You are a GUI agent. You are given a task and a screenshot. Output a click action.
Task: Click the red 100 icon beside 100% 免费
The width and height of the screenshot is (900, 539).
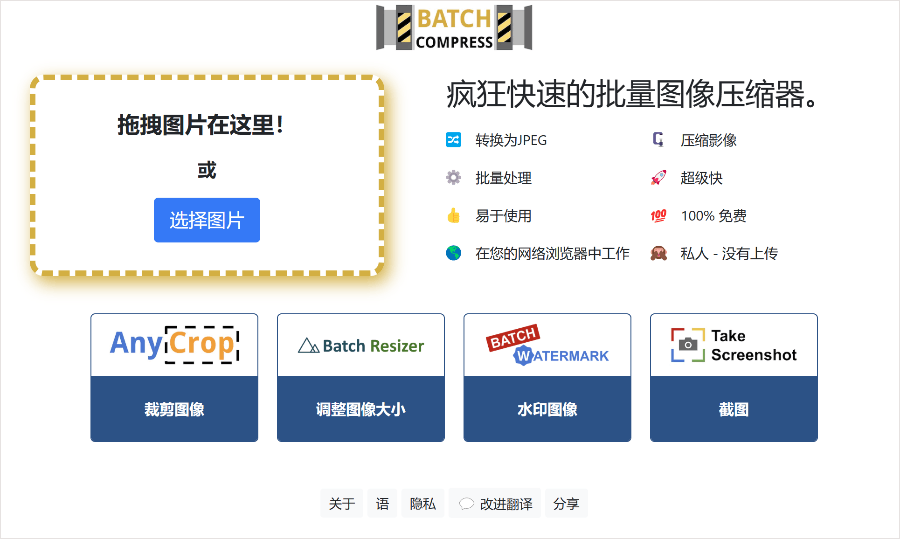(658, 216)
